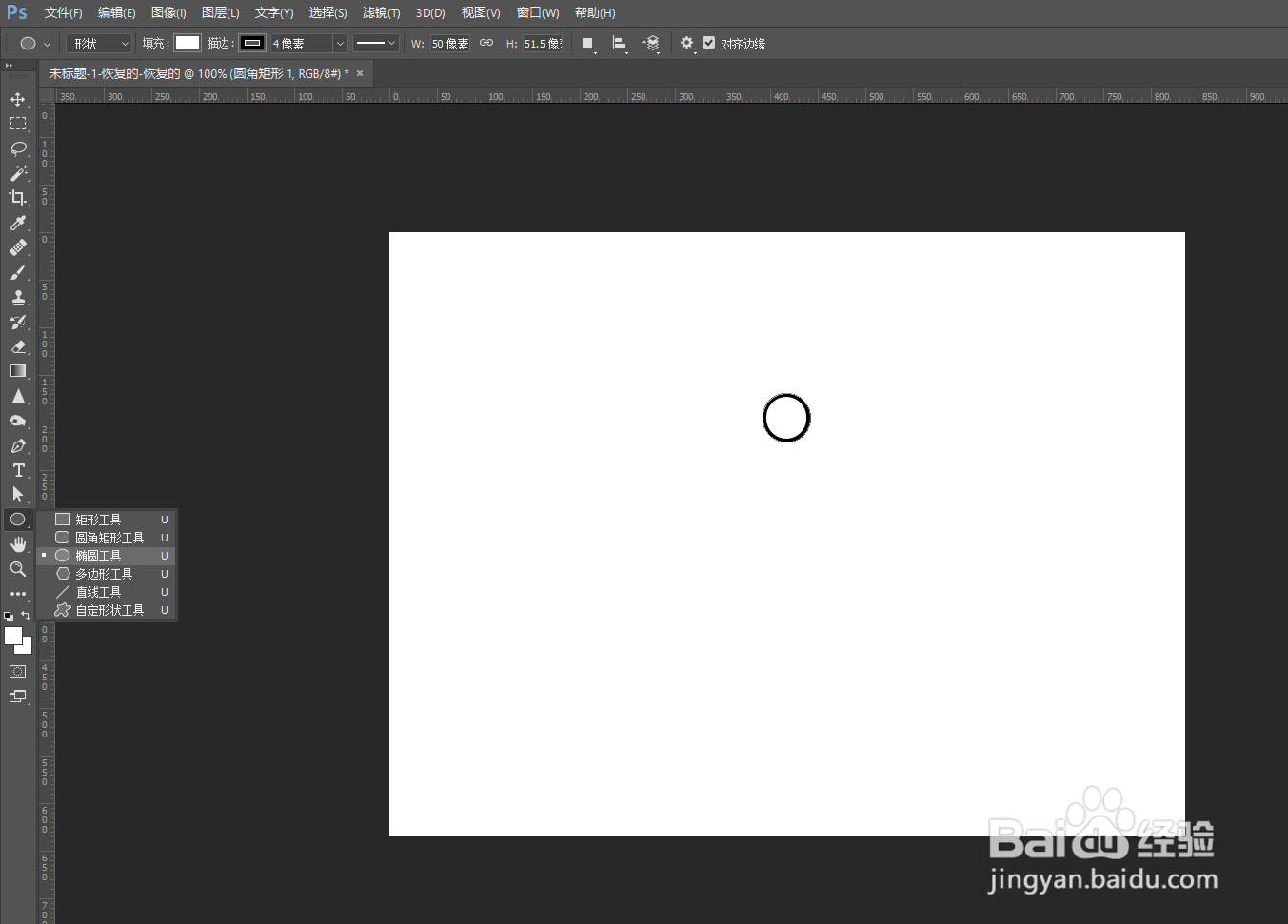Viewport: 1288px width, 924px height.
Task: Click the Ellipse shape tool in toolbar
Action: (x=17, y=520)
